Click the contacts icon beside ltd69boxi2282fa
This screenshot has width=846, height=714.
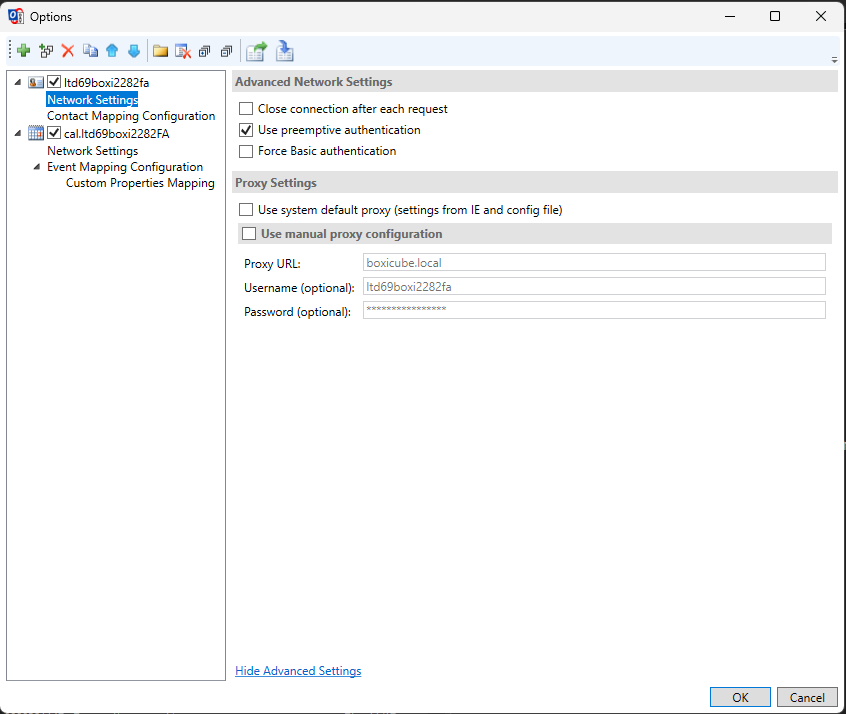point(36,83)
